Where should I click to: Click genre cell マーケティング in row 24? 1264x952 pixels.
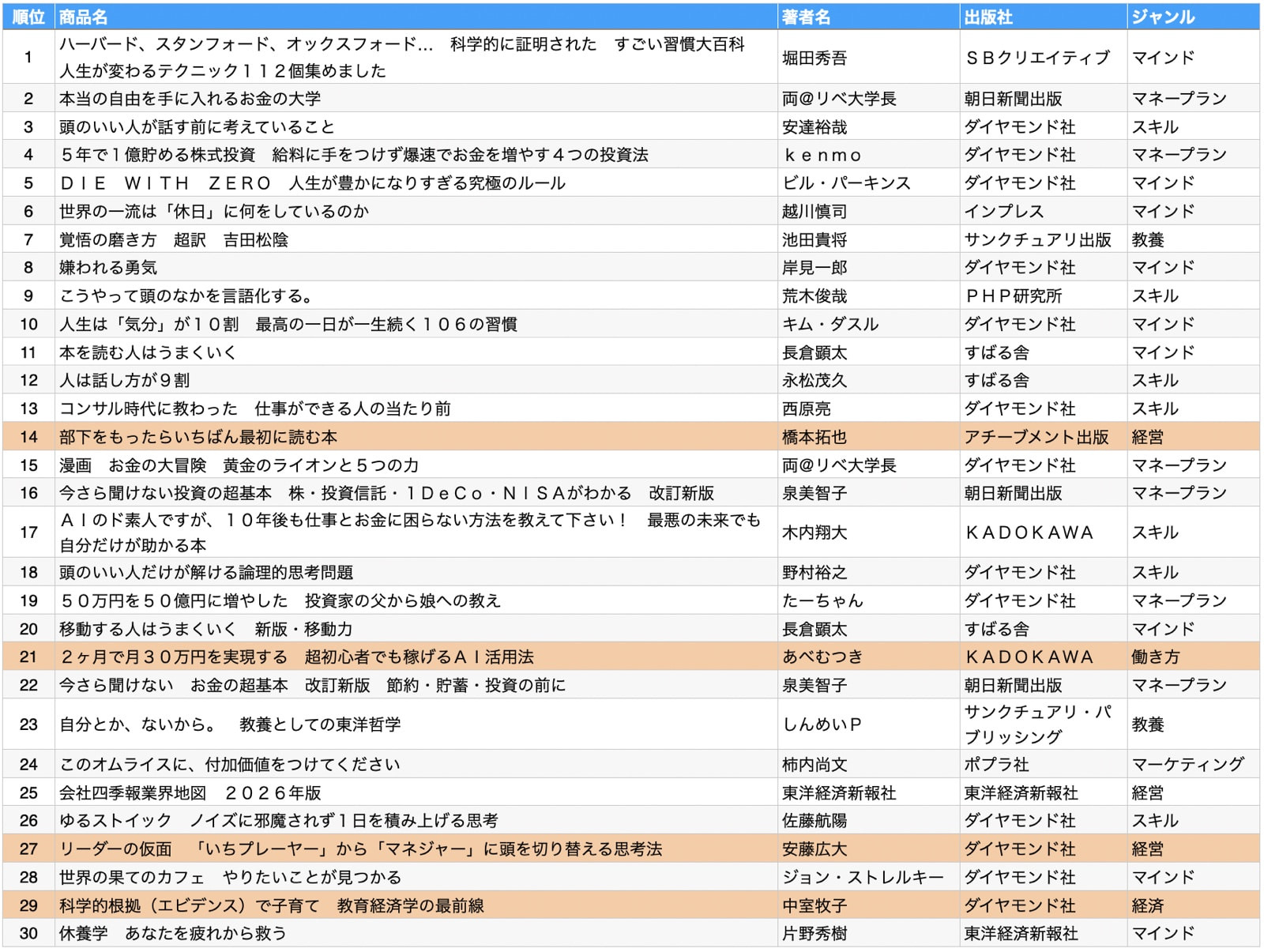tap(1187, 764)
